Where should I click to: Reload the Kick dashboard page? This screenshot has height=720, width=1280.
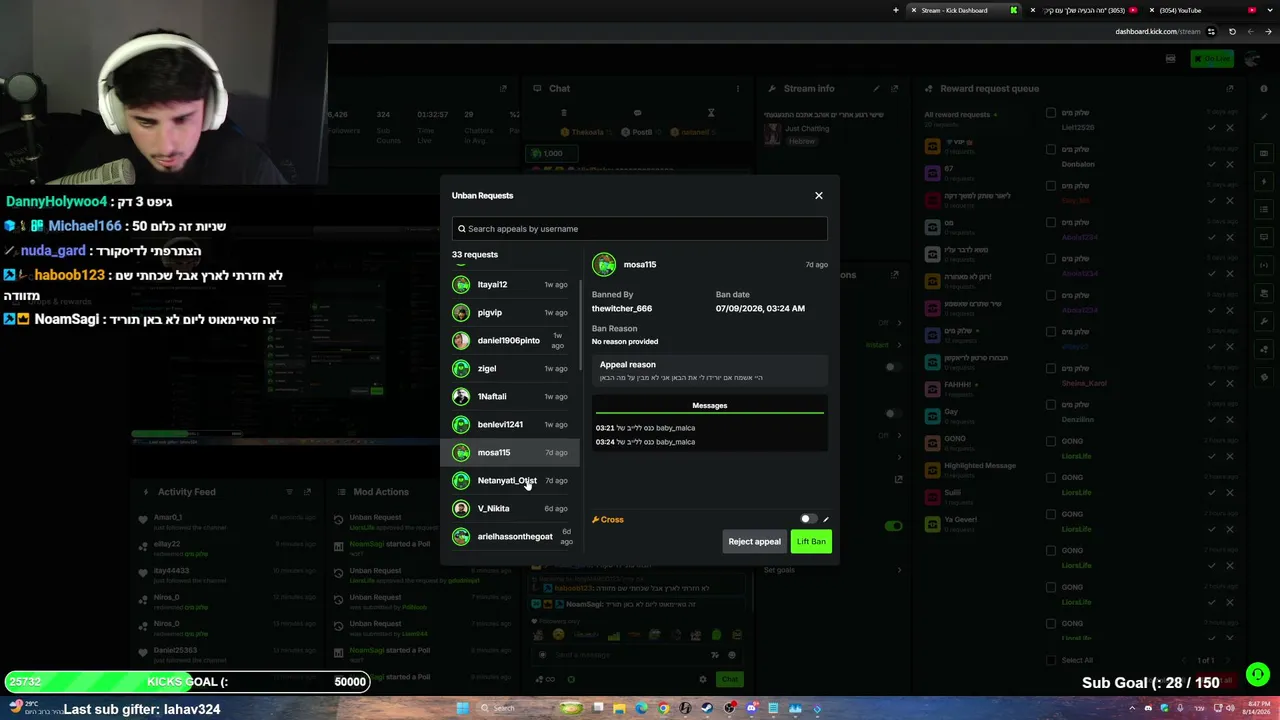click(1232, 32)
